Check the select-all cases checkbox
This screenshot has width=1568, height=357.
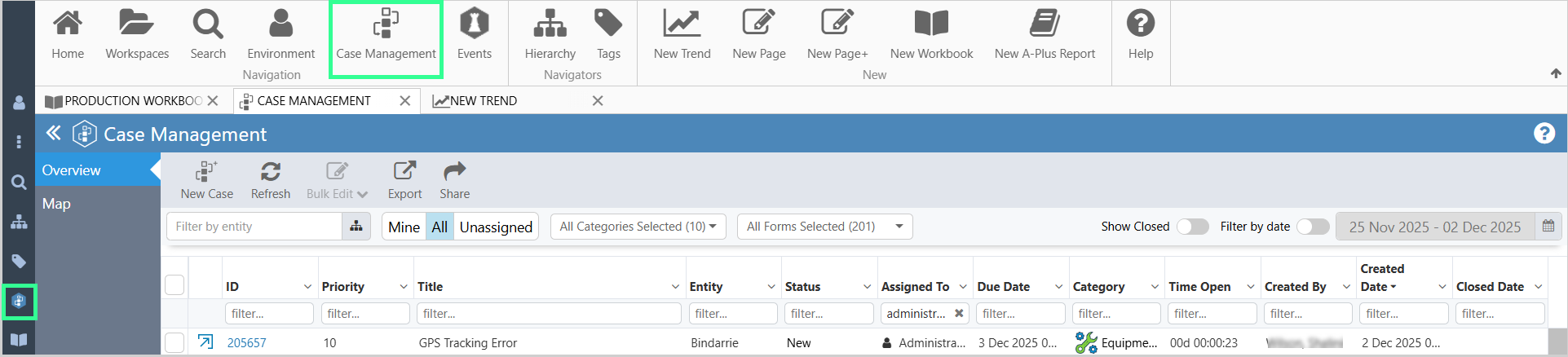coord(174,285)
